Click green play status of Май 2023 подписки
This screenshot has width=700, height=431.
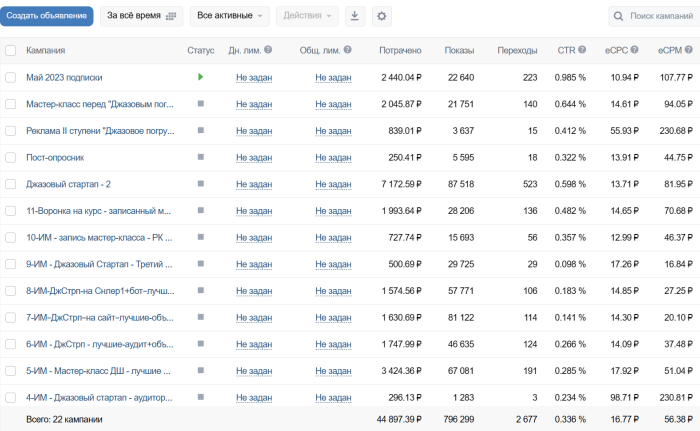200,77
